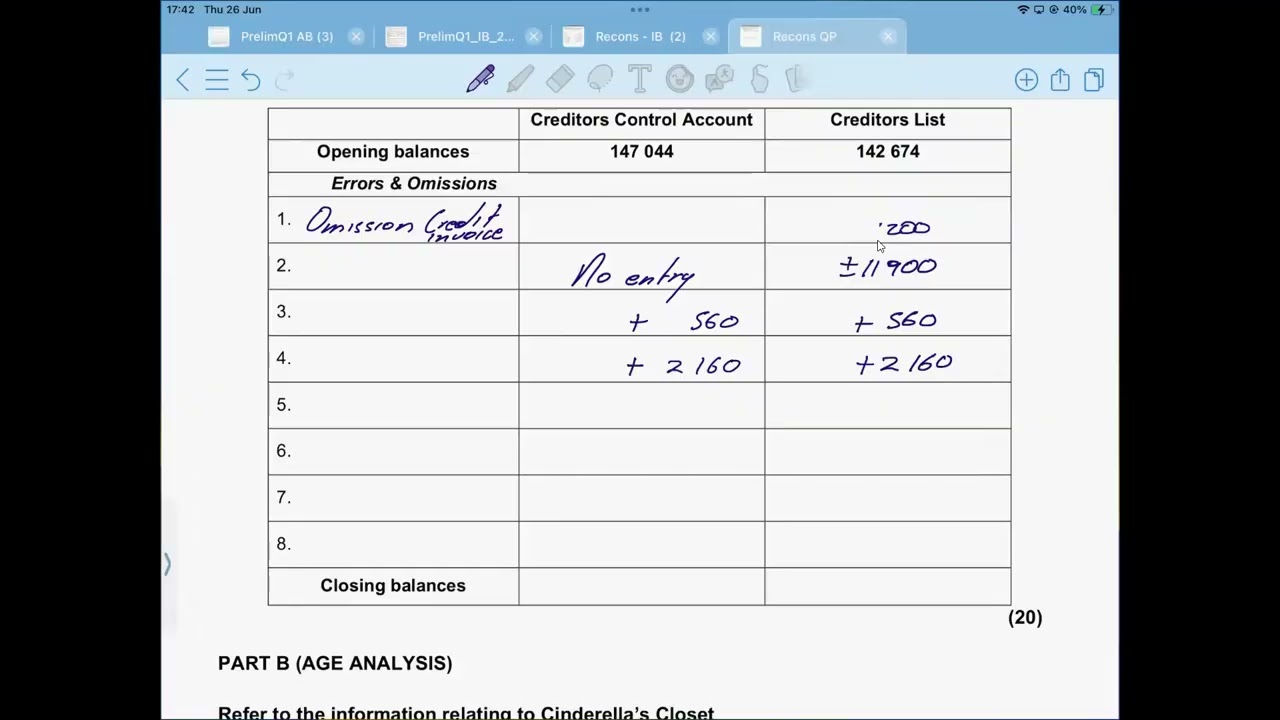Click row number 5 in the table
The image size is (1280, 720).
point(283,405)
